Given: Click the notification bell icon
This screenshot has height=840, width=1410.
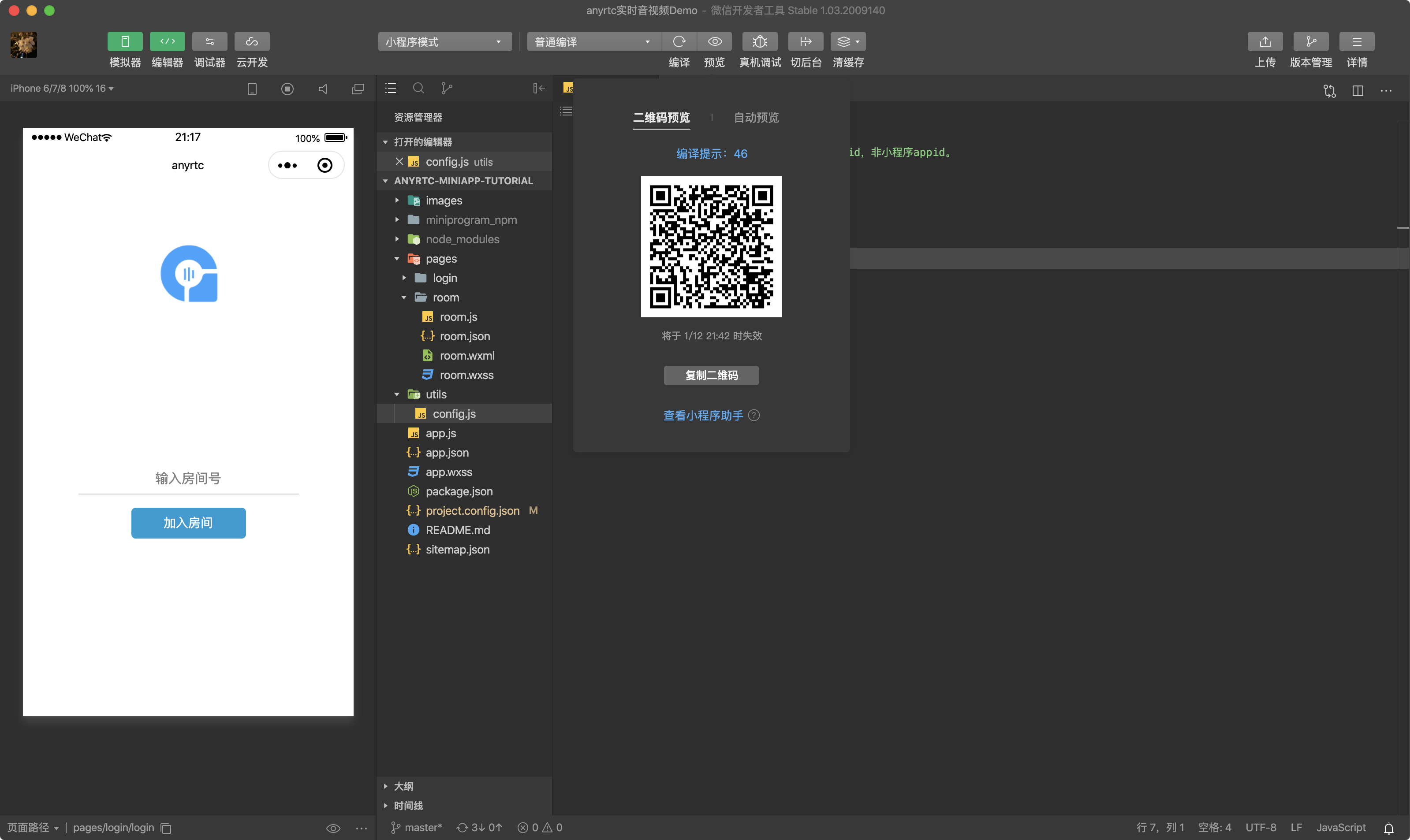Looking at the screenshot, I should coord(1388,828).
